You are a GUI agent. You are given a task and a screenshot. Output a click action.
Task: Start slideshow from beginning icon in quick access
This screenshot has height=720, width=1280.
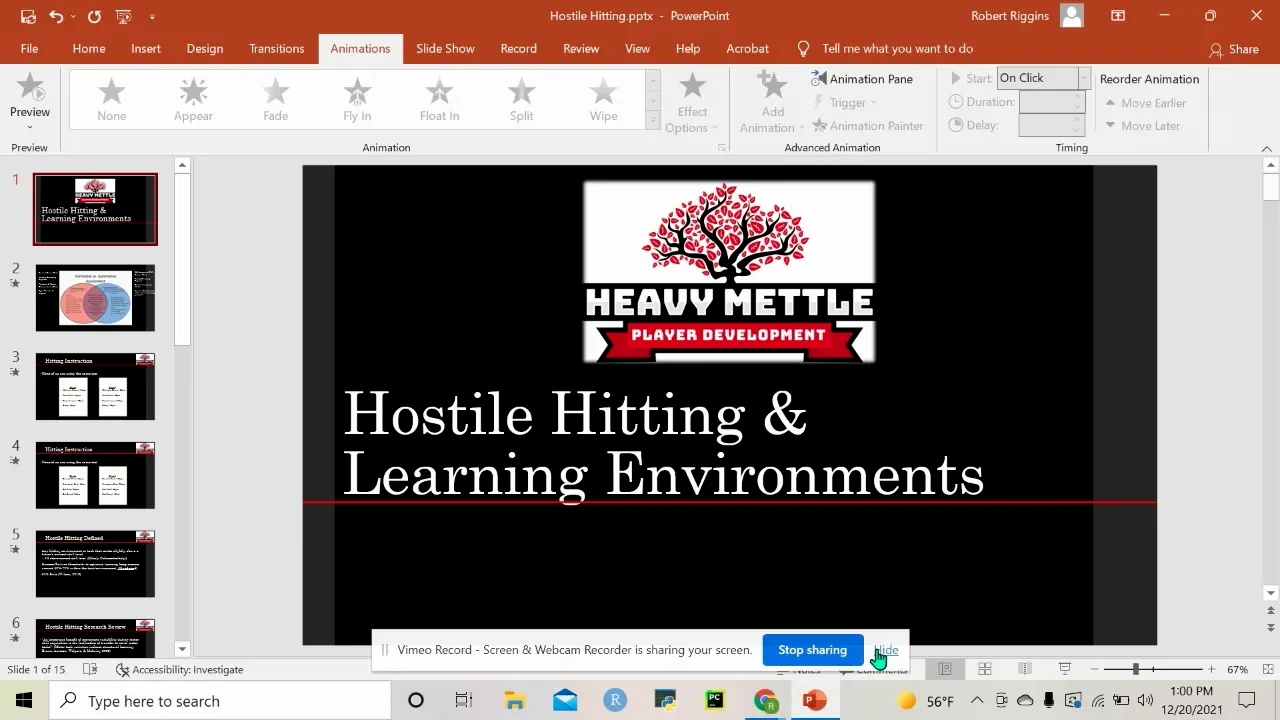coord(123,16)
